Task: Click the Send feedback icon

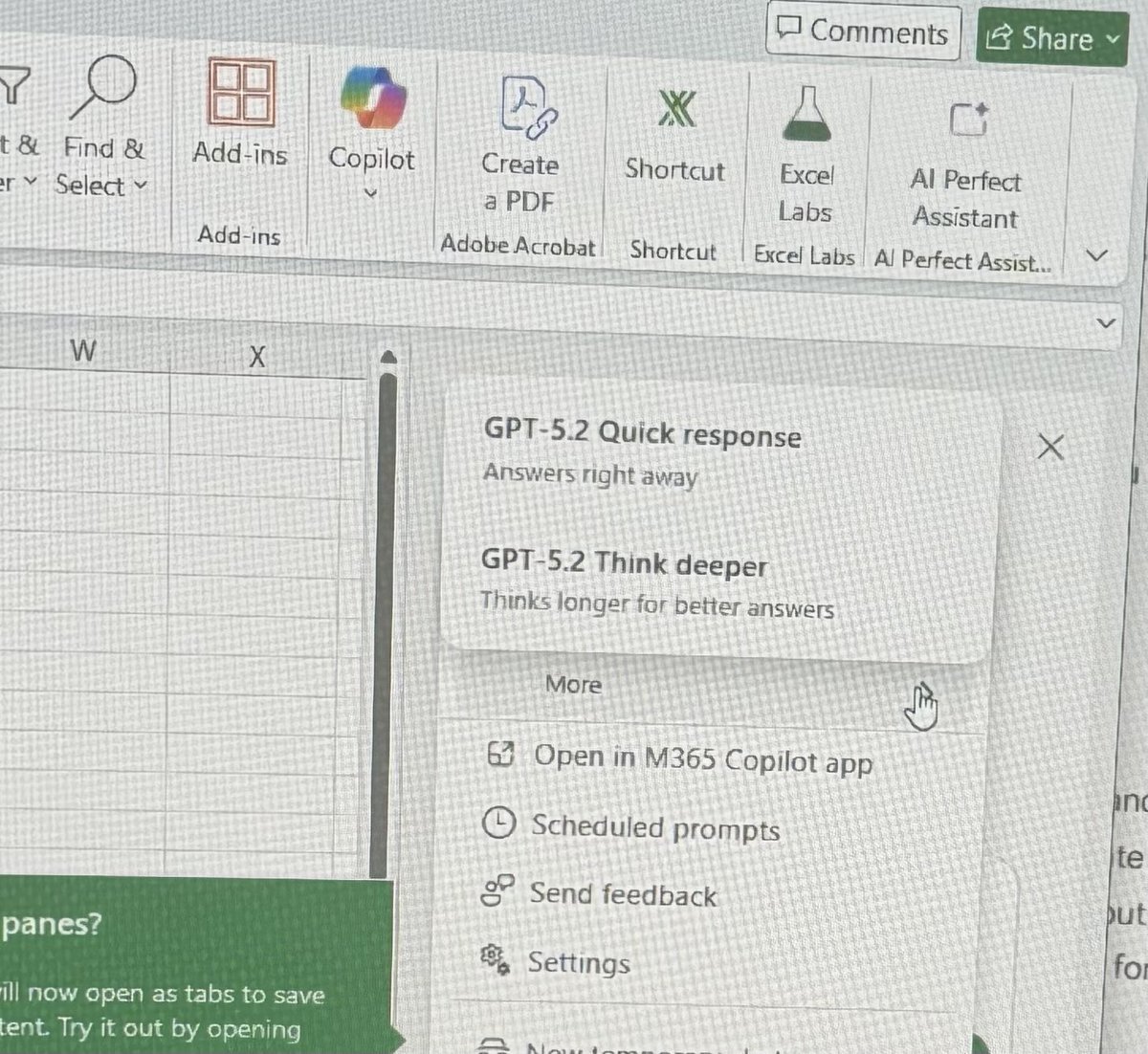Action: pyautogui.click(x=497, y=890)
